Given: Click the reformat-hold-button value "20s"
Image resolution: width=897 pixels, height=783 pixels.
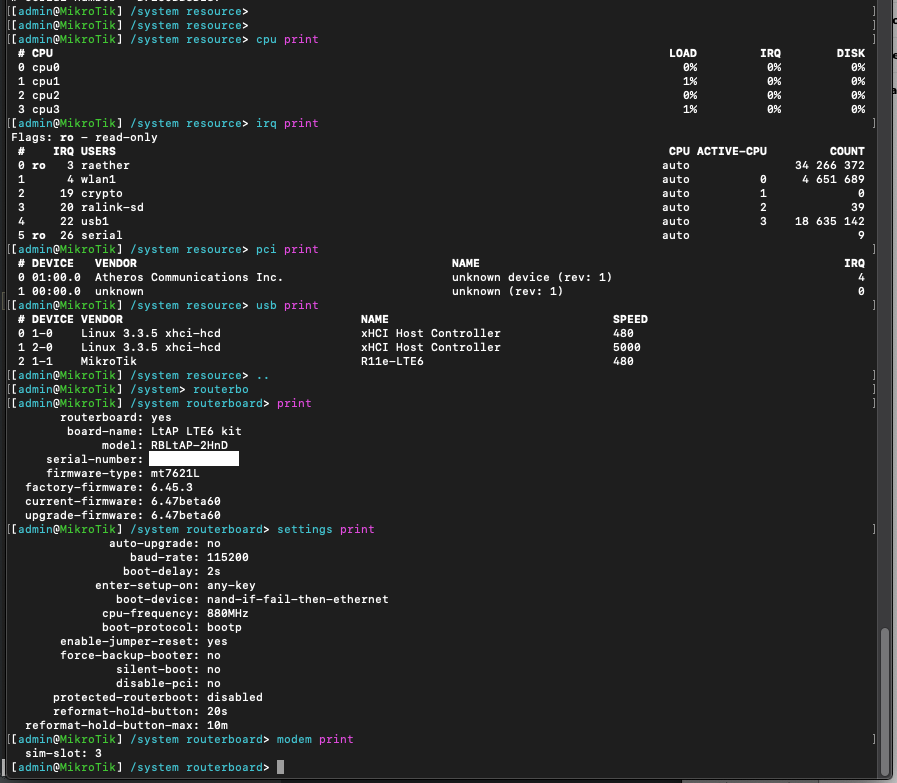Looking at the screenshot, I should (217, 712).
